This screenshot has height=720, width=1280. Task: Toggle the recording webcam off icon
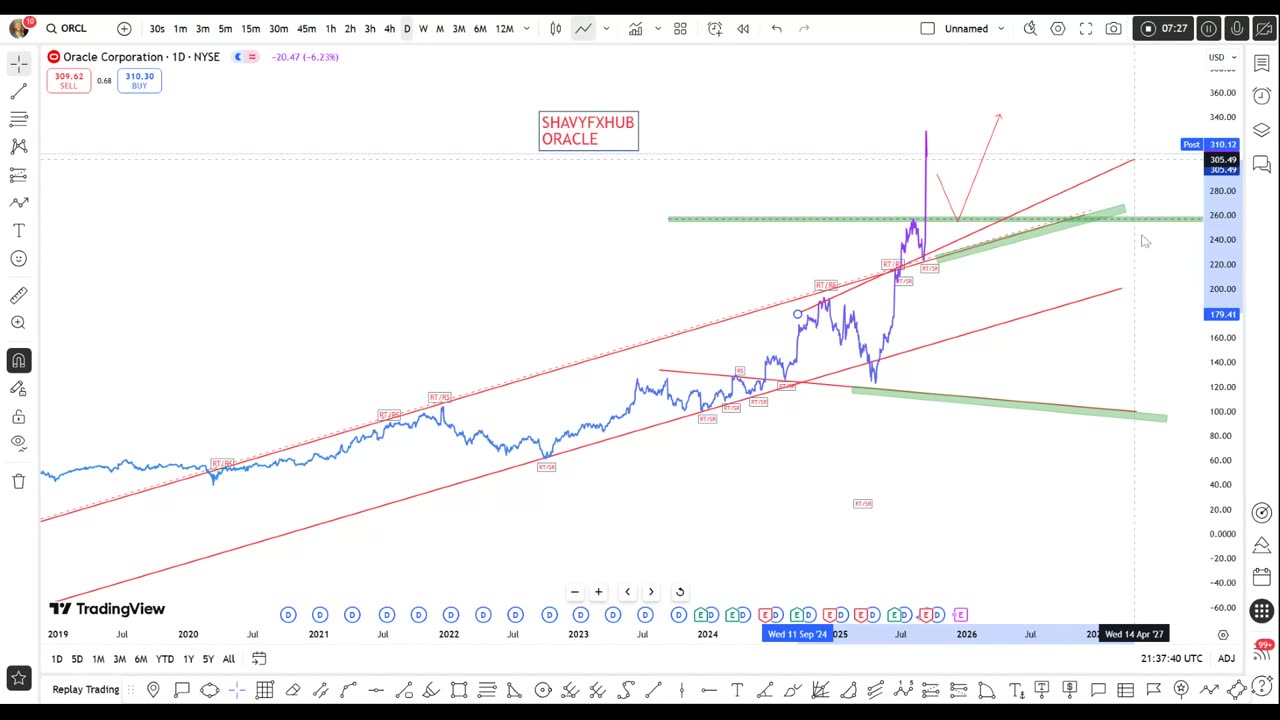point(1264,28)
